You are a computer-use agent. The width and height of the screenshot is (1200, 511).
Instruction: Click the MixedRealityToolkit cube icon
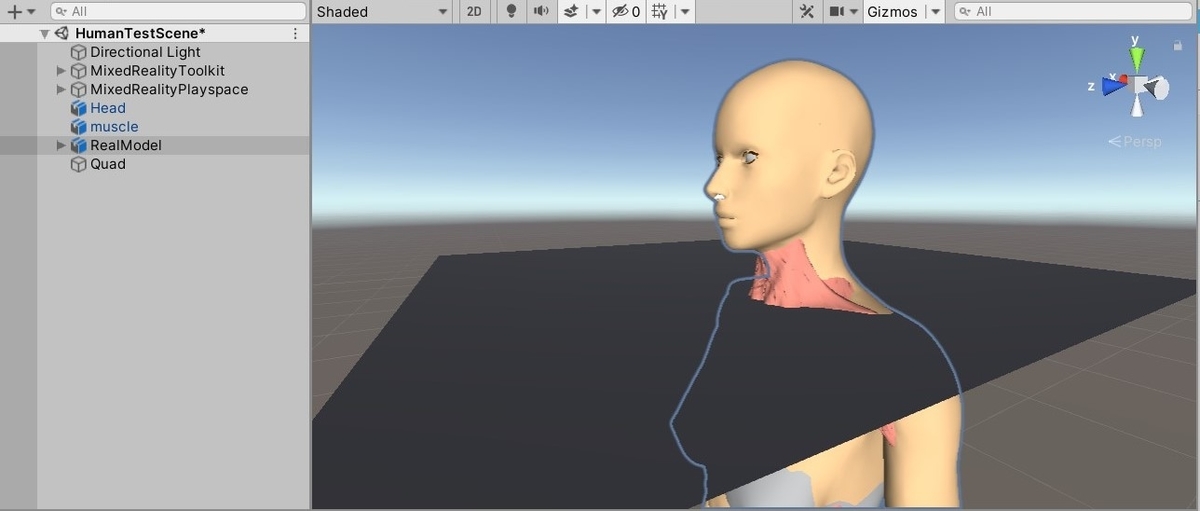pos(79,71)
